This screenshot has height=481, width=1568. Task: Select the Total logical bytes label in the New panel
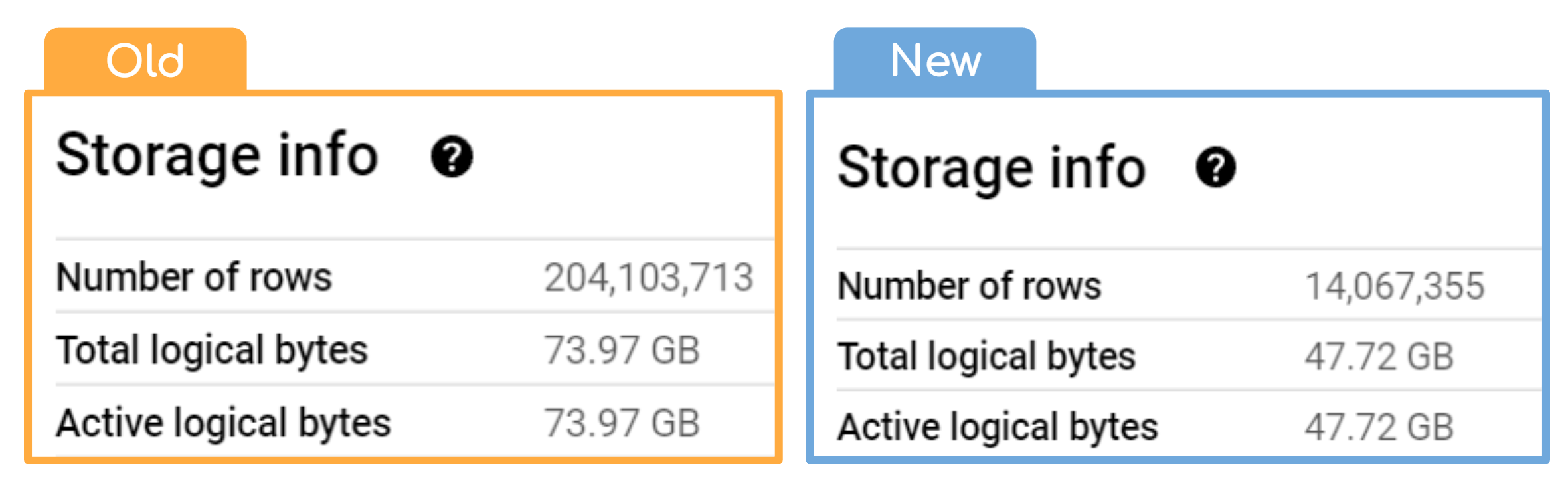click(x=986, y=357)
